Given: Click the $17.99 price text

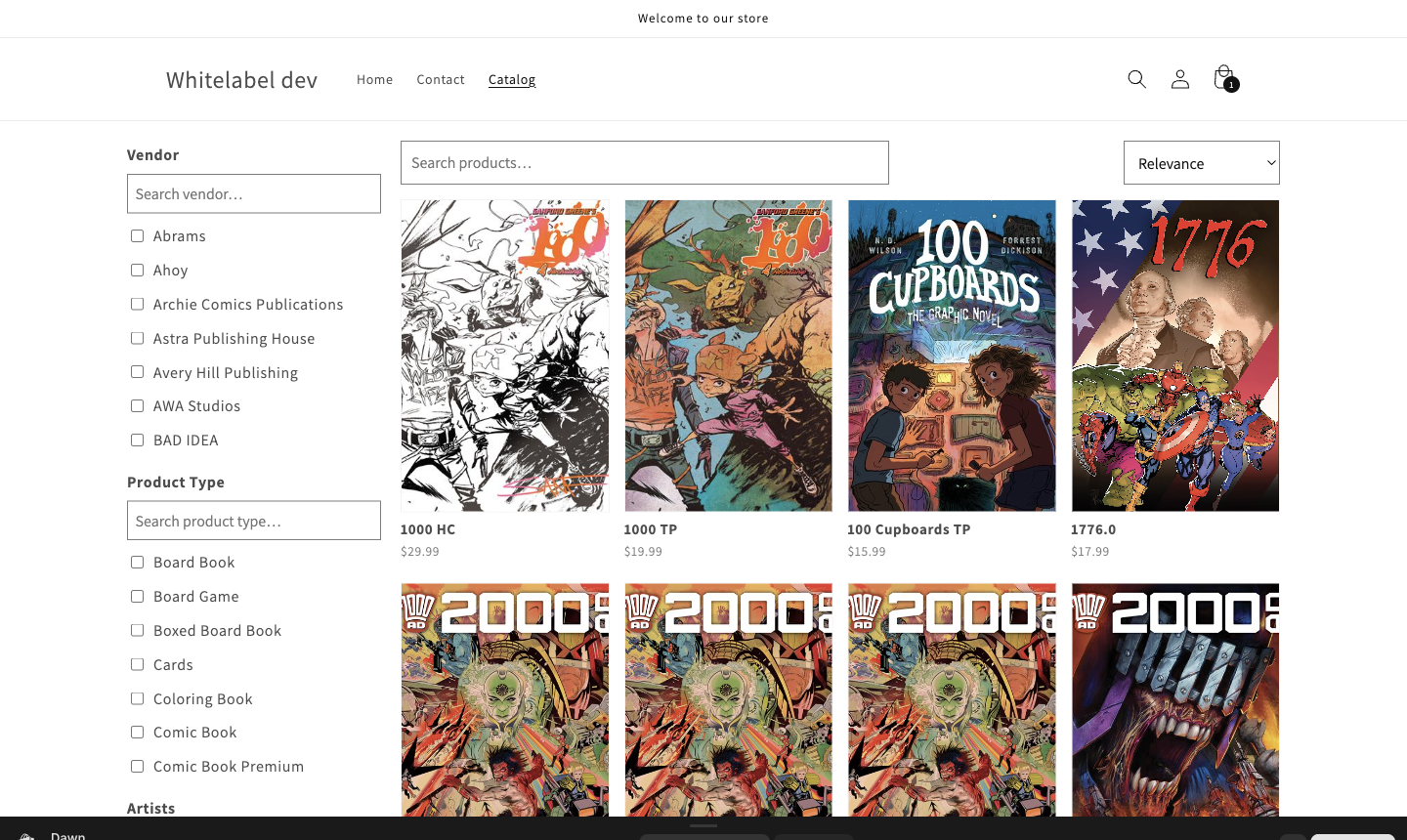Looking at the screenshot, I should tap(1090, 552).
